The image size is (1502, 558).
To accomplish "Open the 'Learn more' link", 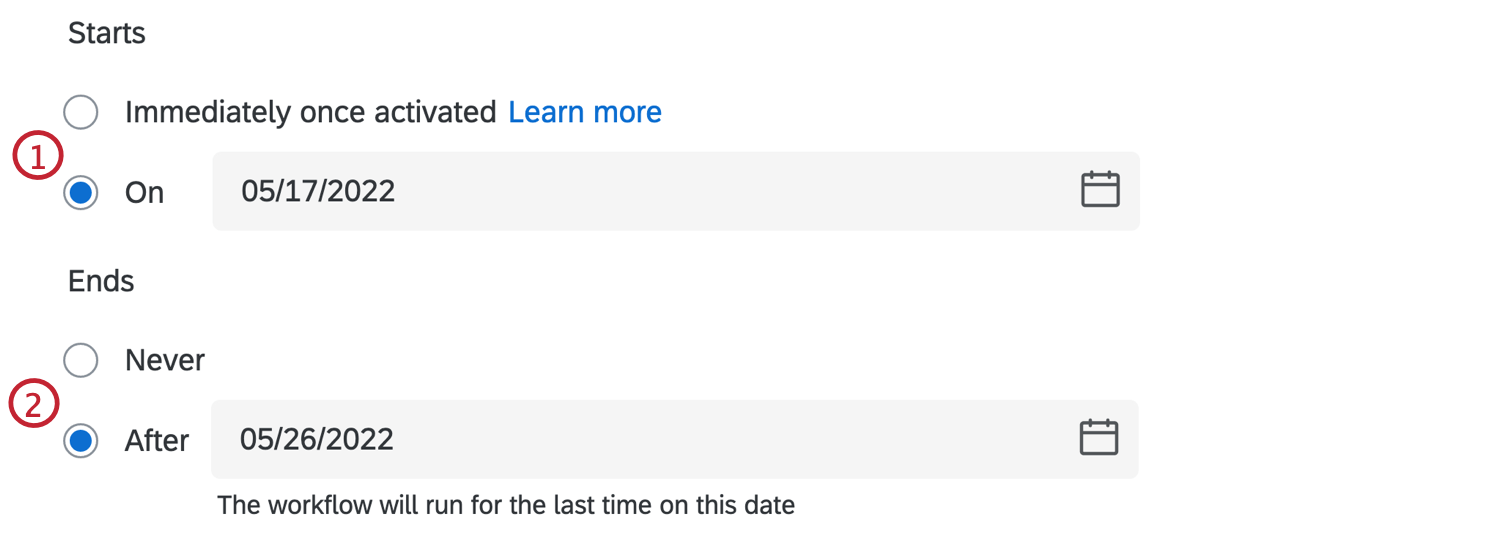I will coord(585,112).
